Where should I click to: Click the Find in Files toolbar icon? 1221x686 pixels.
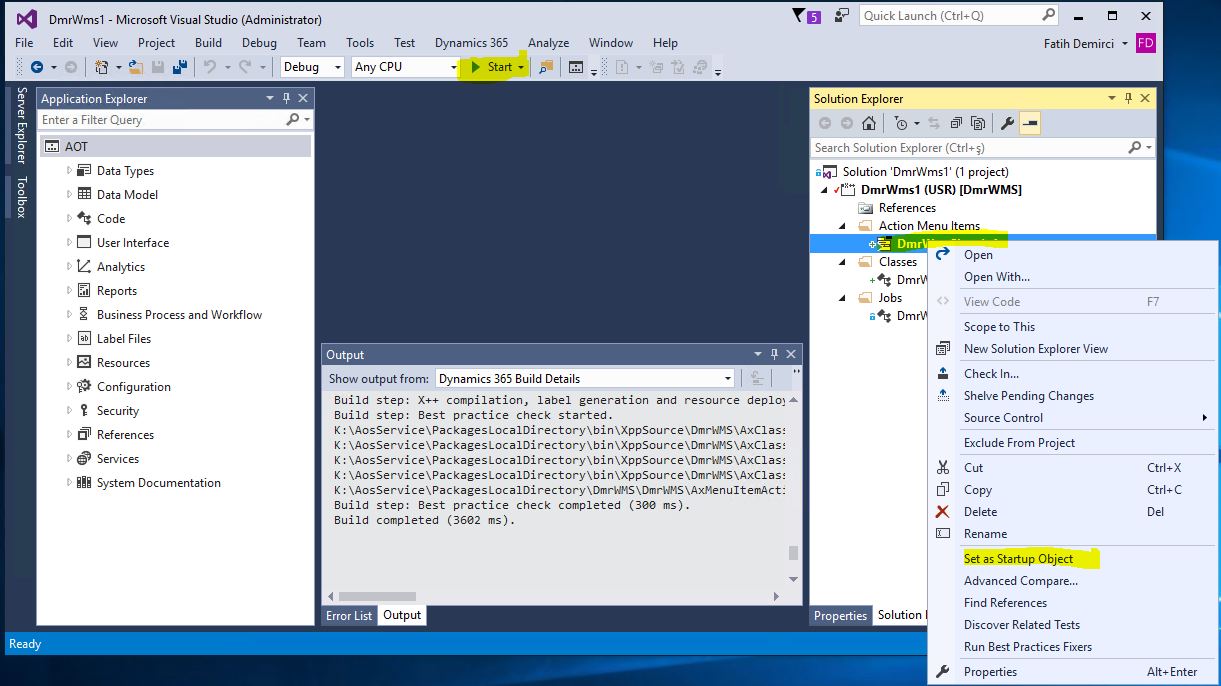point(546,67)
